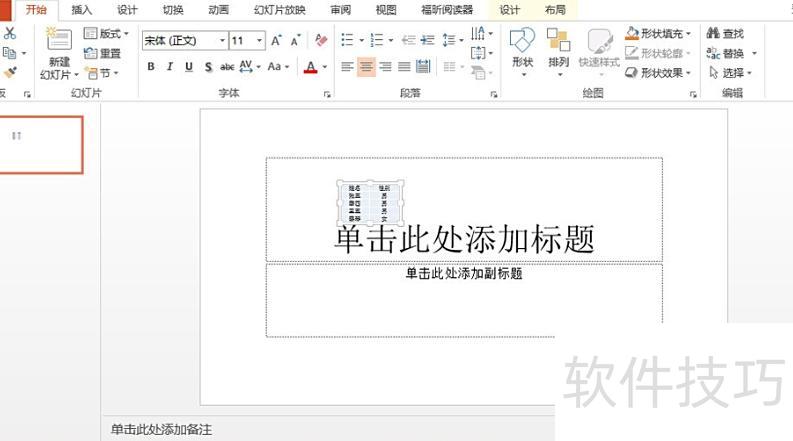Toggle bold formatting
This screenshot has width=793, height=441.
pyautogui.click(x=151, y=66)
